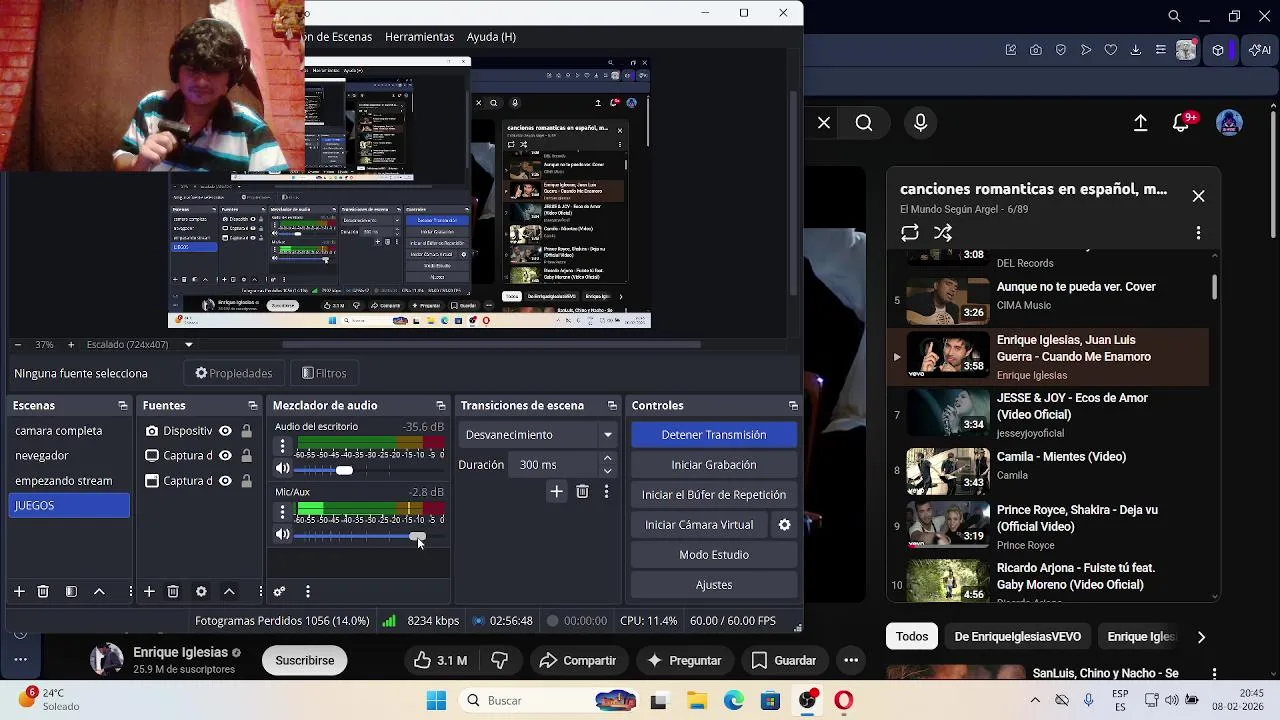Open Audio del escritorio options three-dots
The height and width of the screenshot is (720, 1280).
pyautogui.click(x=282, y=447)
